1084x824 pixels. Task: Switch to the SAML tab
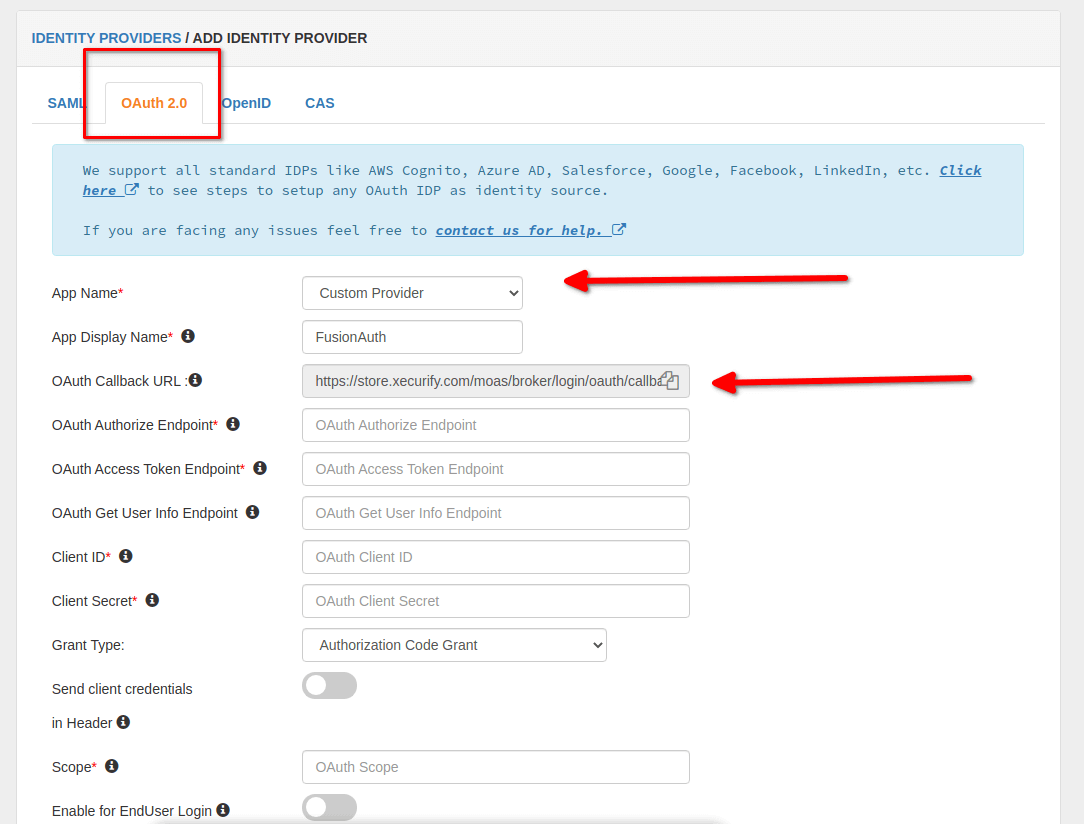[x=66, y=103]
